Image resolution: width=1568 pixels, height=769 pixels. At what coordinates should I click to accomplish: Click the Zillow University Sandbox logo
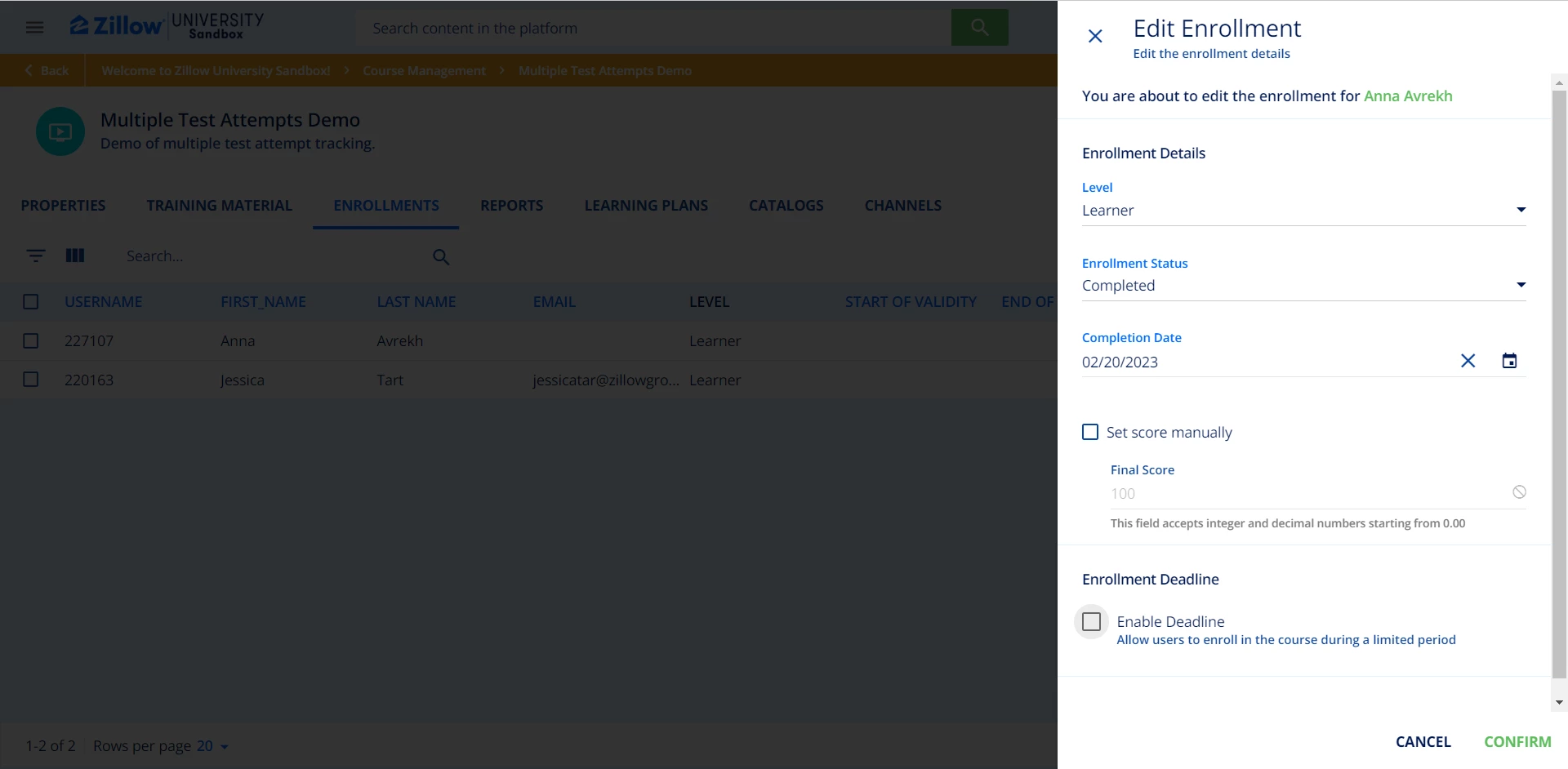click(x=167, y=26)
